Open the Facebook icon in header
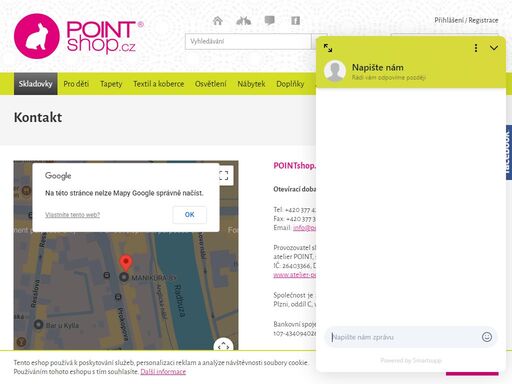 pyautogui.click(x=295, y=21)
